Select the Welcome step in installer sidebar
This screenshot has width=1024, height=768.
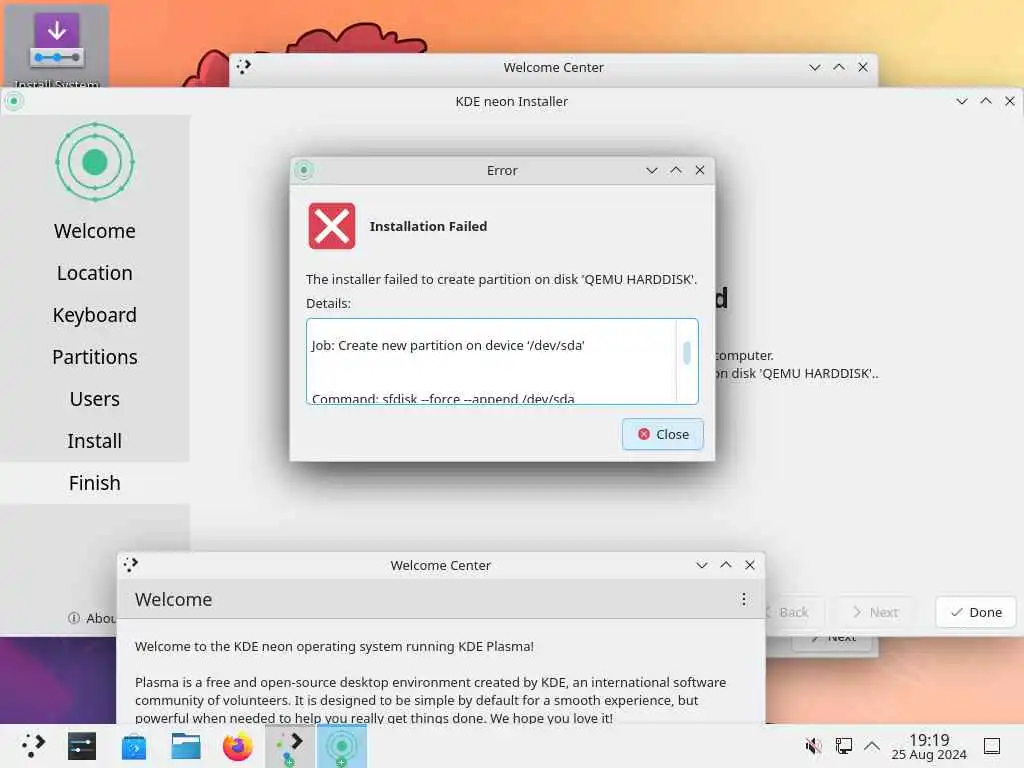[x=95, y=231]
